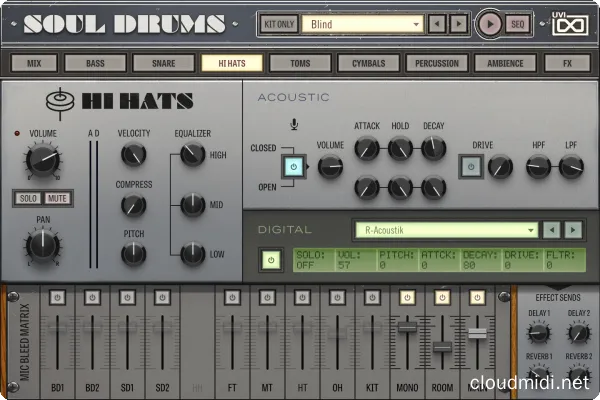Toggle the Digital layer power button

[x=271, y=260]
